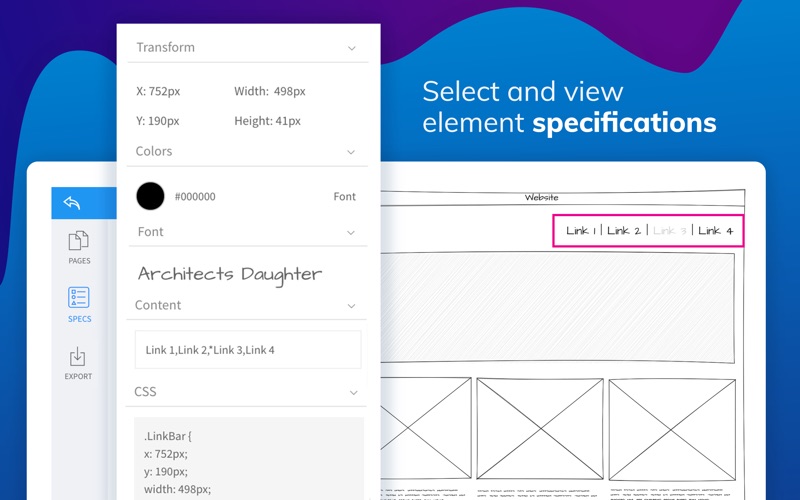Click Link 4 in the wireframe

(715, 231)
